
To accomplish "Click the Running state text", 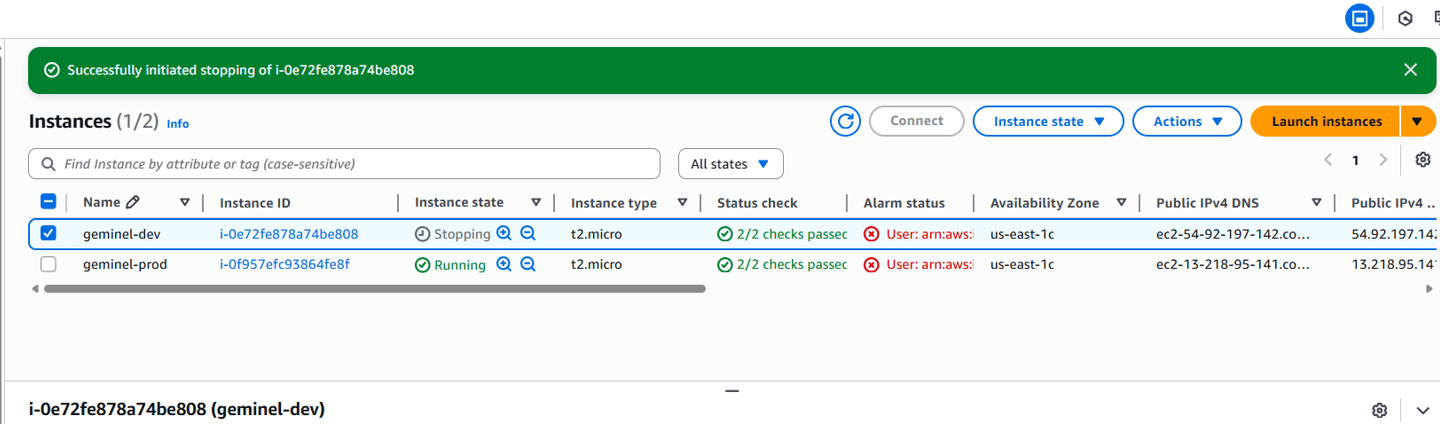I will click(460, 265).
